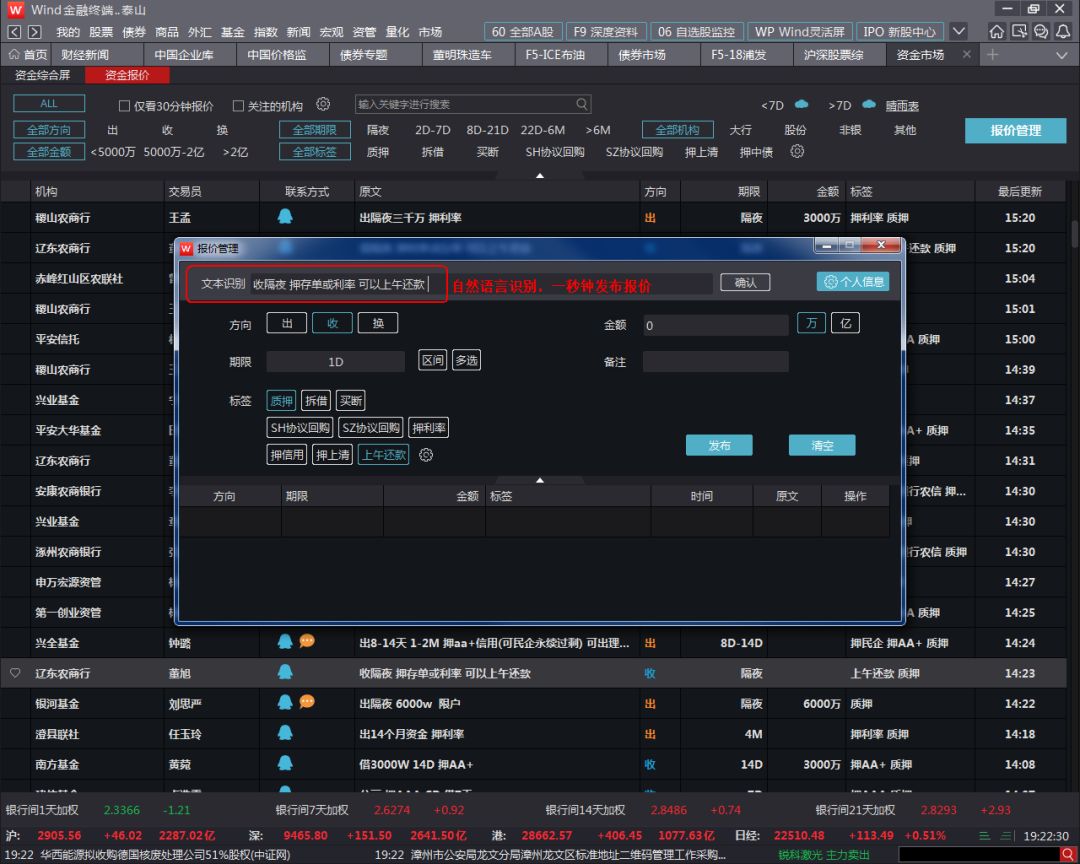
Task: Toggle direction 换 in 报价管理 dialog
Action: coord(378,323)
